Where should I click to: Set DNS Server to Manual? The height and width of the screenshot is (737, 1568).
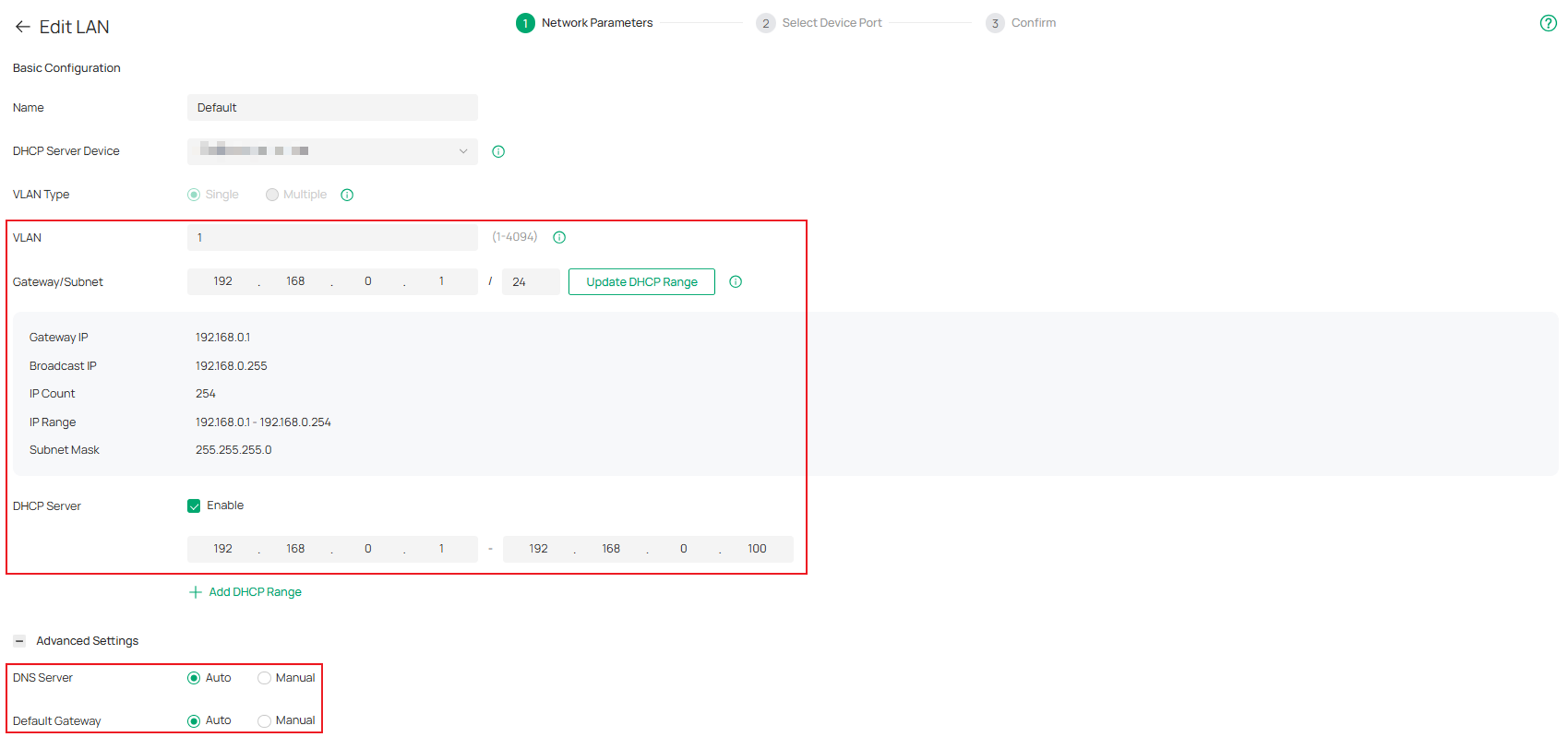263,678
